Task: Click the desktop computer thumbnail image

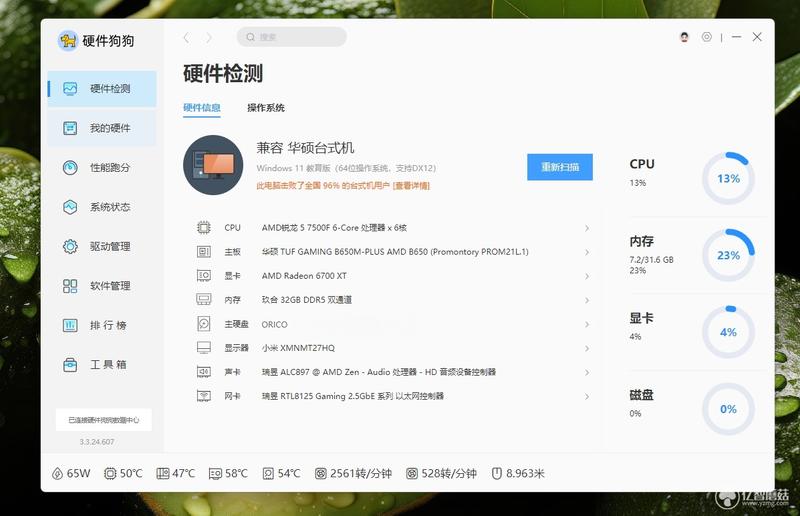Action: tap(213, 165)
